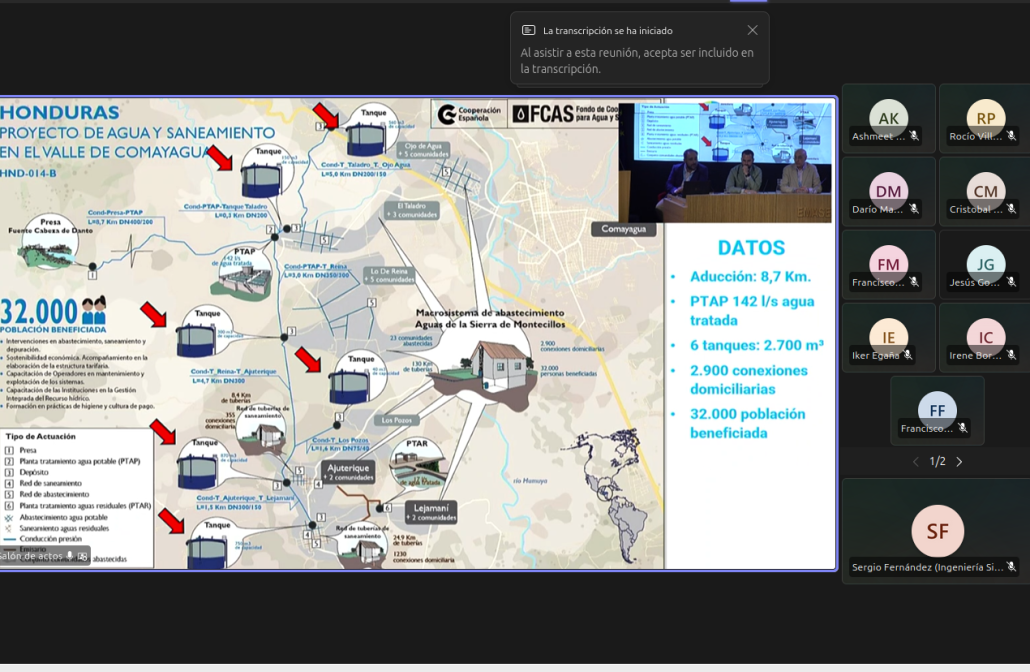Screen dimensions: 1030x672
Task: Select the JG participant avatar
Action: [985, 264]
